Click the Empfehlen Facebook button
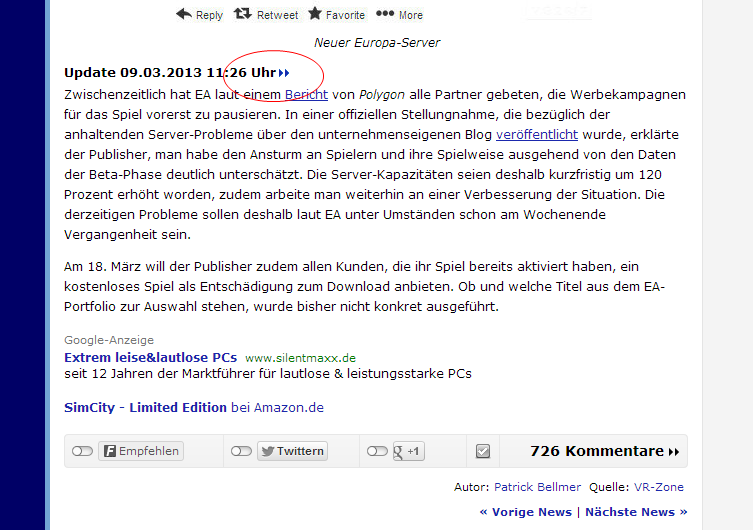The height and width of the screenshot is (530, 753). click(141, 451)
